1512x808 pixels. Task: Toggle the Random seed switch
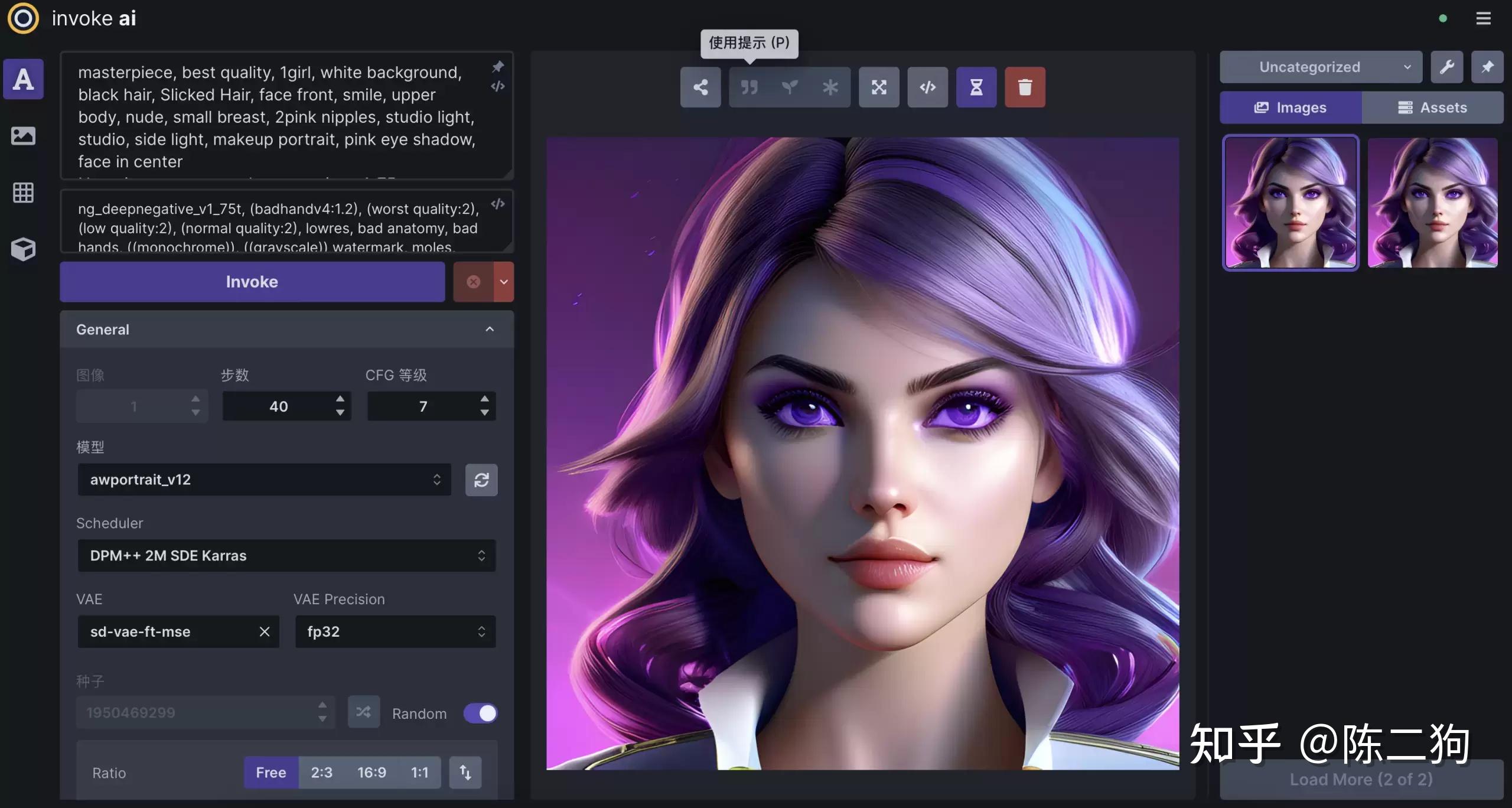pos(480,713)
